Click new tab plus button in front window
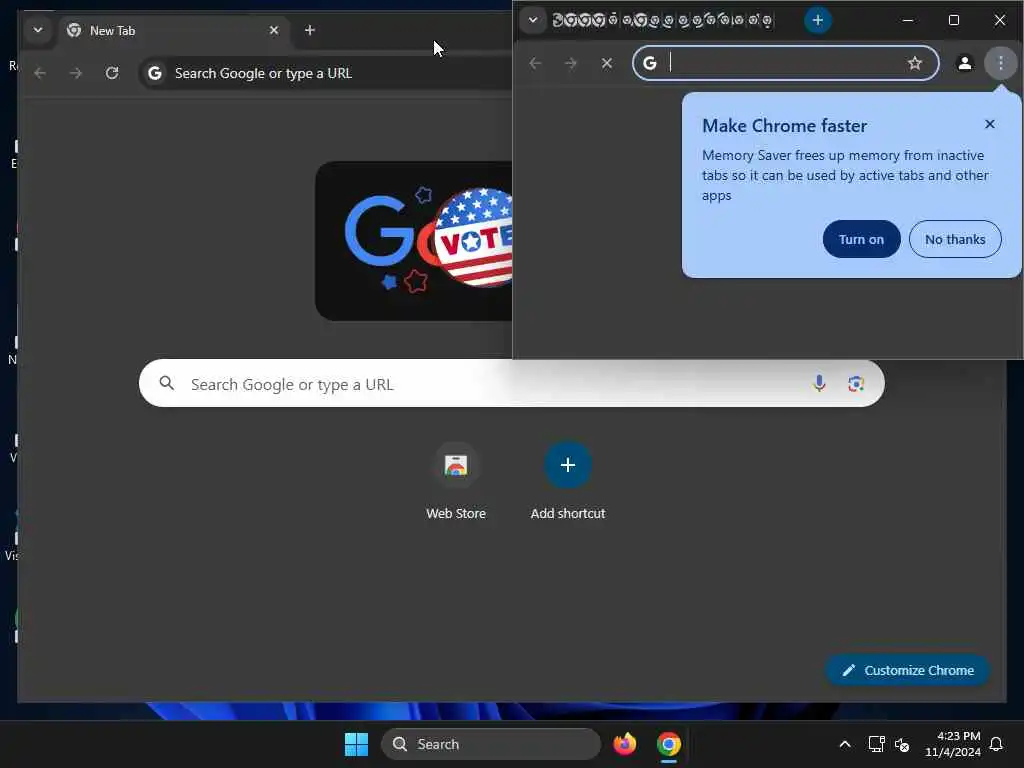 point(817,20)
